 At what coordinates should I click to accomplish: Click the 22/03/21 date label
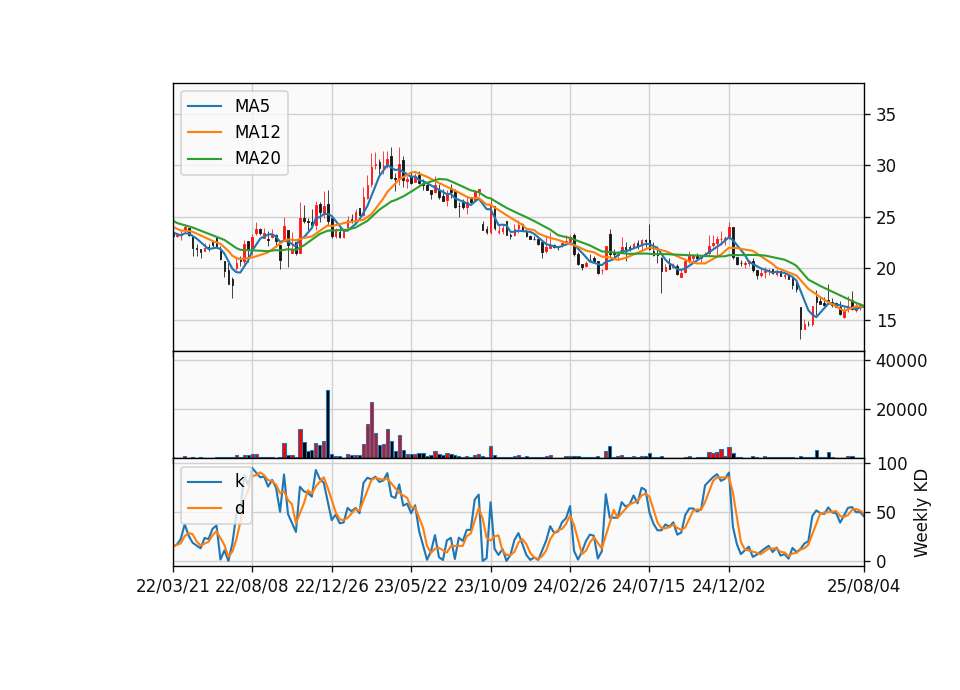pyautogui.click(x=173, y=586)
